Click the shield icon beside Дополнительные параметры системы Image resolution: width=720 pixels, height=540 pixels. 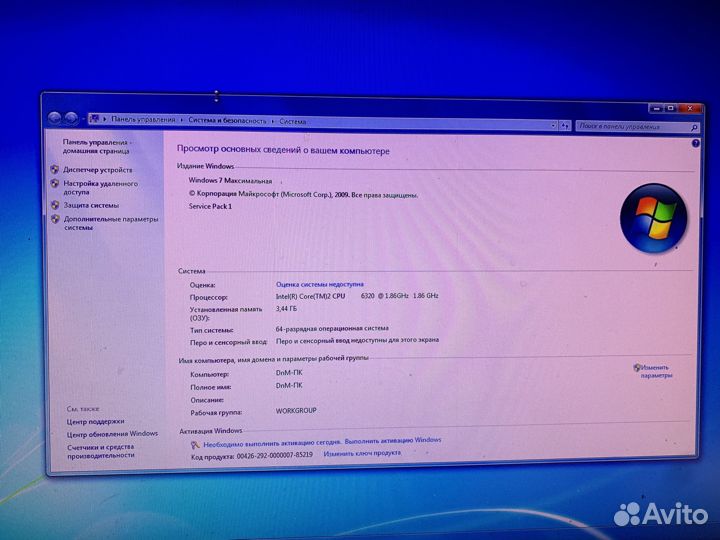[x=55, y=219]
